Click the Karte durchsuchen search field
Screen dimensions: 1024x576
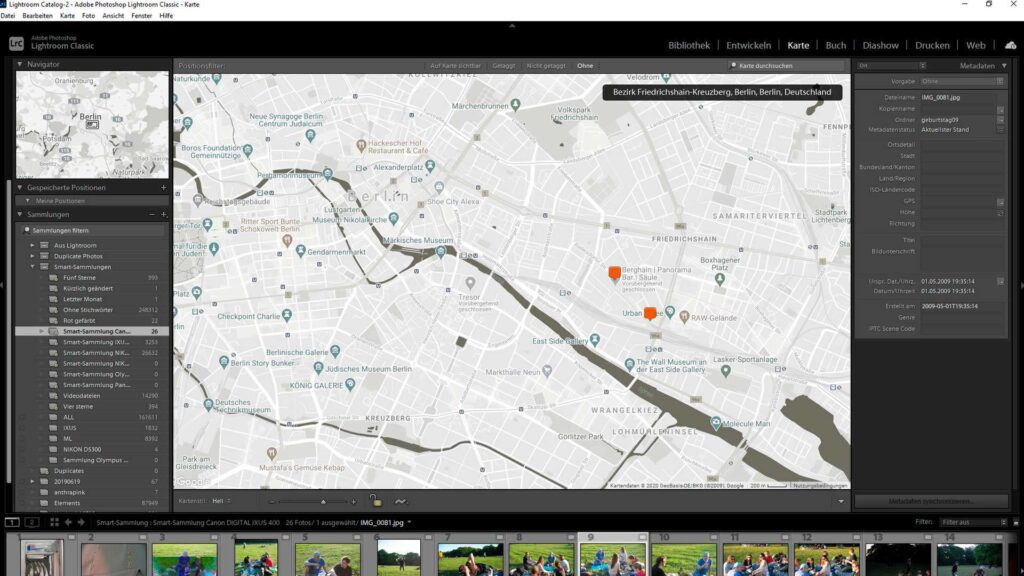point(786,66)
